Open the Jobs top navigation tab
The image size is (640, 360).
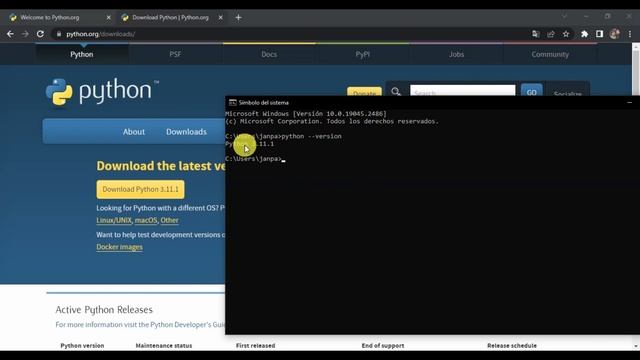(x=456, y=54)
